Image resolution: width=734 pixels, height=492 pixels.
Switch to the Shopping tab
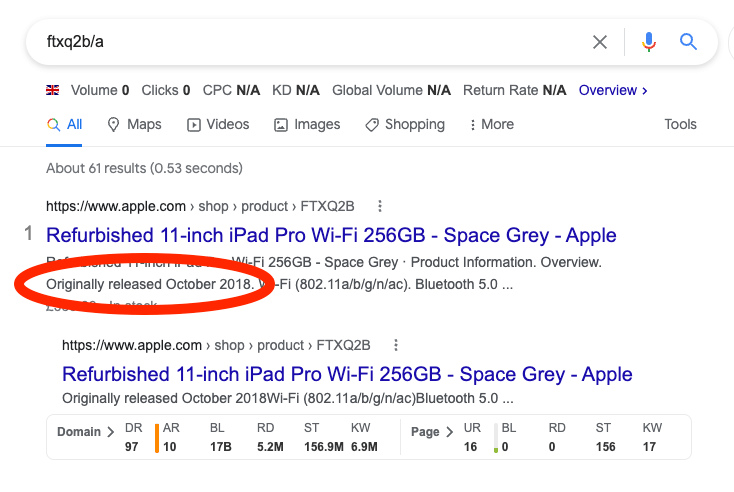(405, 125)
